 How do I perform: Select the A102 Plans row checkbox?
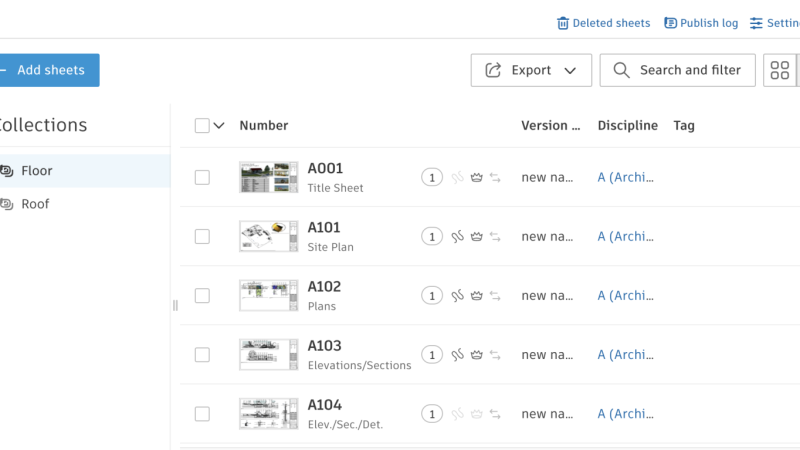[202, 296]
